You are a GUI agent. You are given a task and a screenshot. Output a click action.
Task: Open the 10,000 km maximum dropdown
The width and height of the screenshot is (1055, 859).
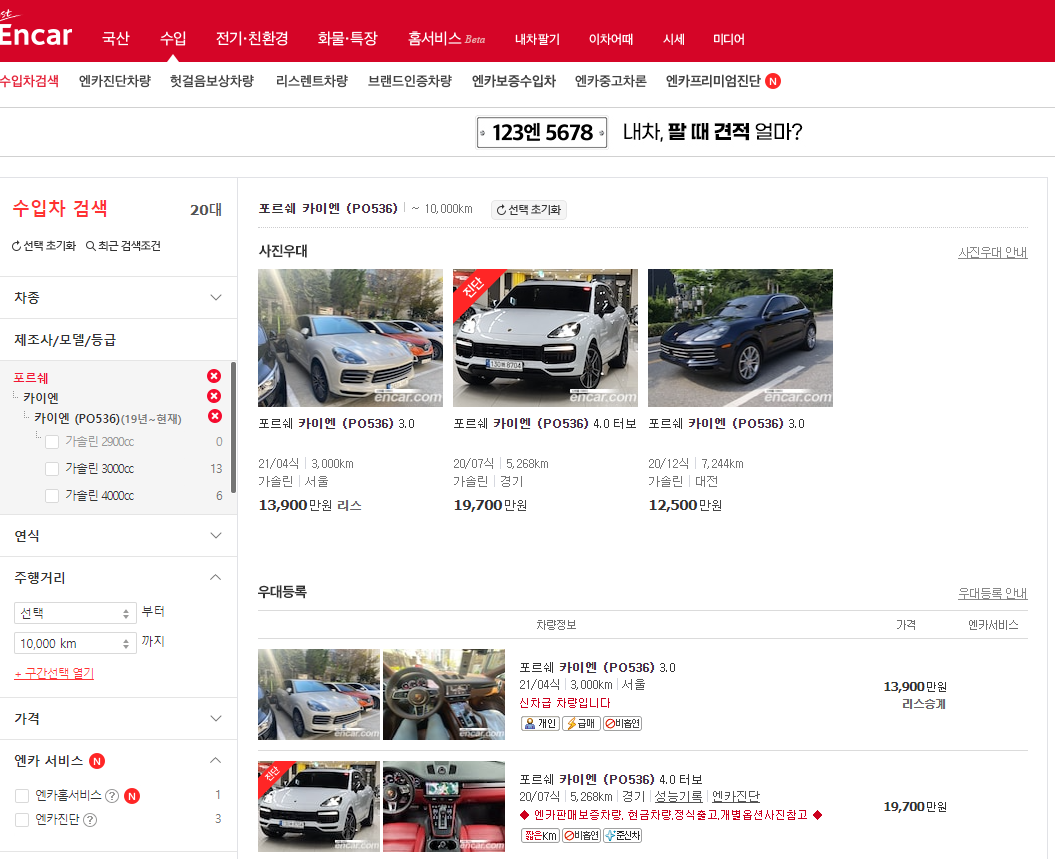(75, 643)
